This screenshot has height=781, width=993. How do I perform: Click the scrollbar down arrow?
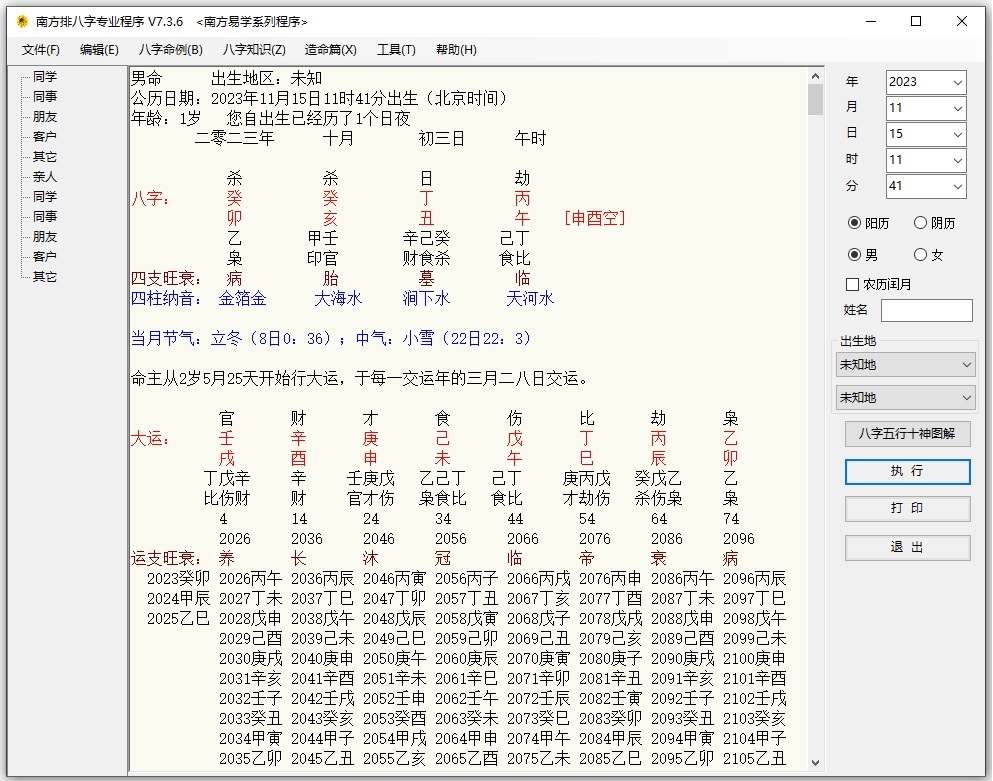tap(815, 763)
